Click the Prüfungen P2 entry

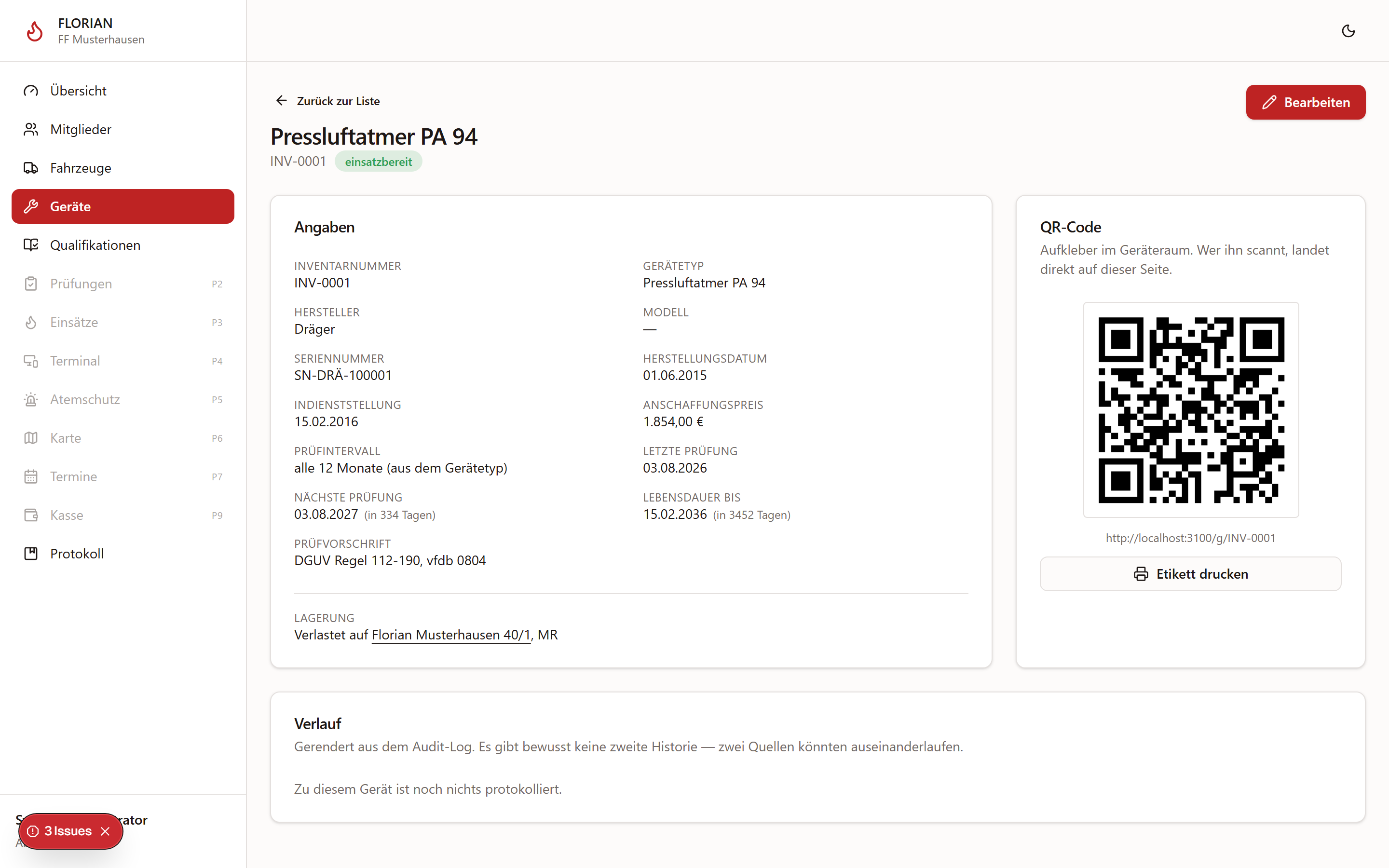pyautogui.click(x=123, y=284)
